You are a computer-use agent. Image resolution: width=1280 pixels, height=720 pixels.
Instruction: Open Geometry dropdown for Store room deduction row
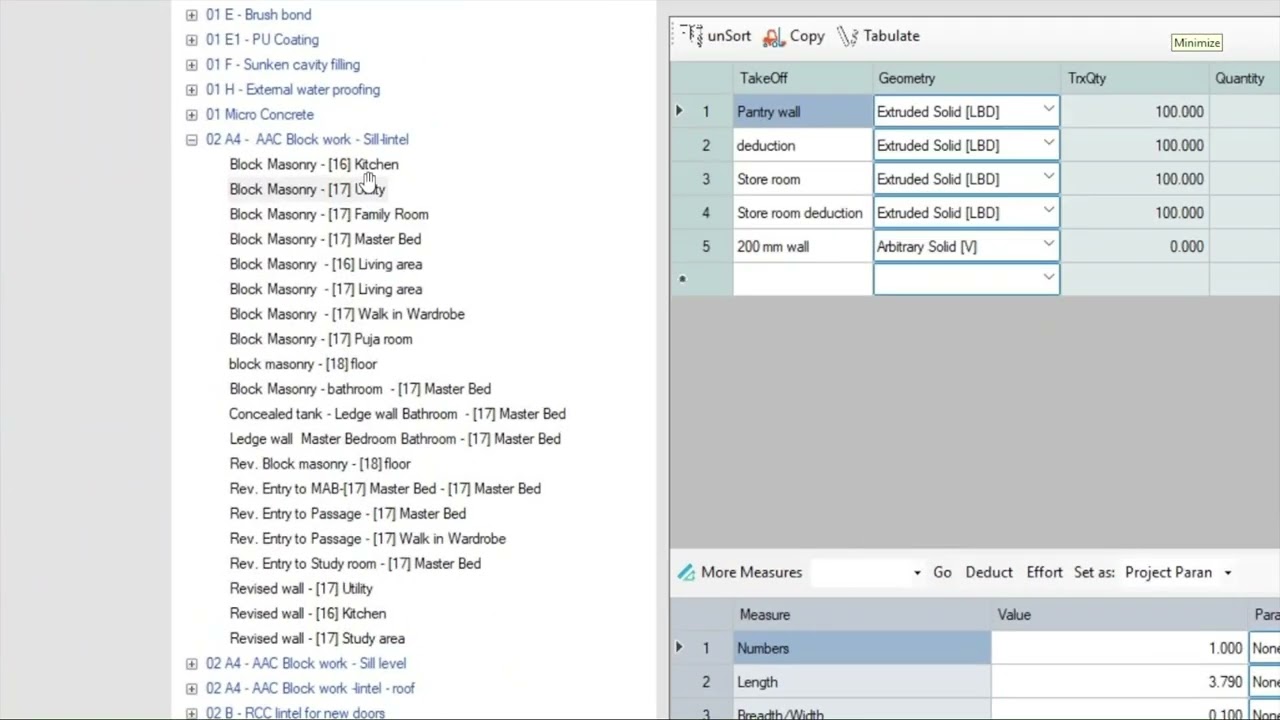point(1048,213)
